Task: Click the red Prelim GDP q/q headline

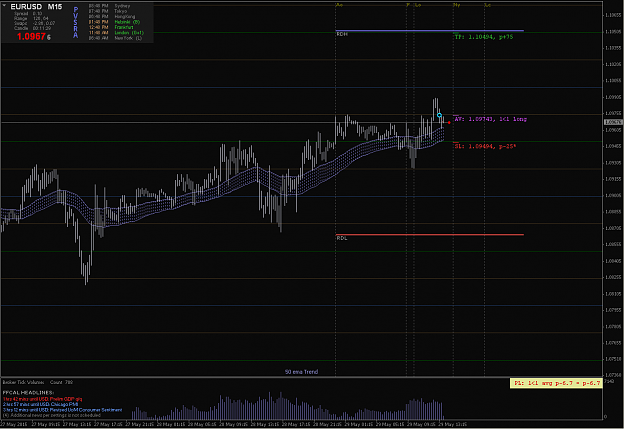Action: (42, 399)
